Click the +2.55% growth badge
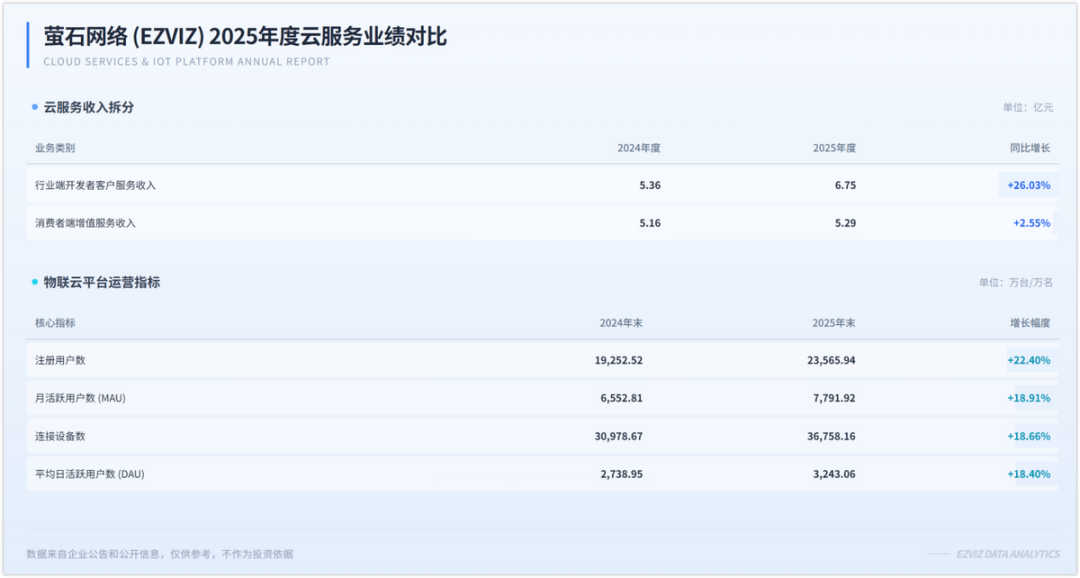 (1031, 223)
